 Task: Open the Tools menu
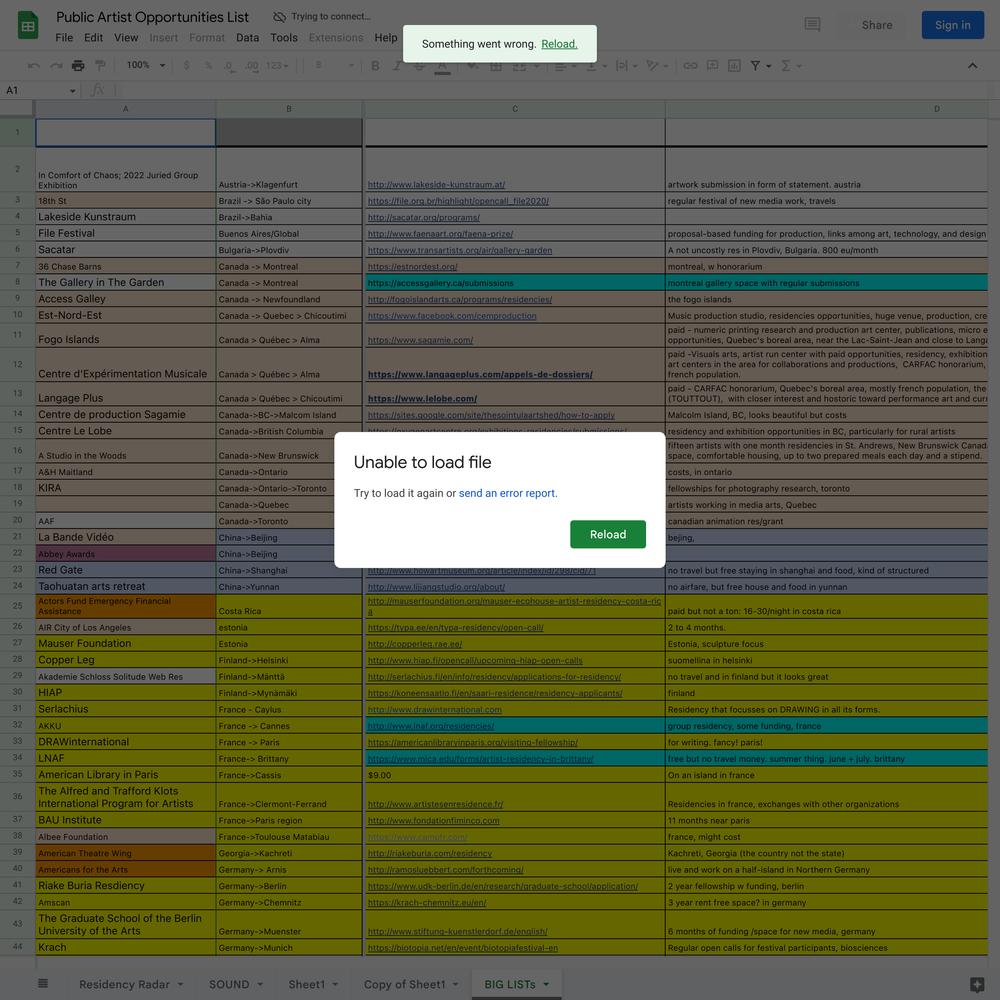(284, 38)
